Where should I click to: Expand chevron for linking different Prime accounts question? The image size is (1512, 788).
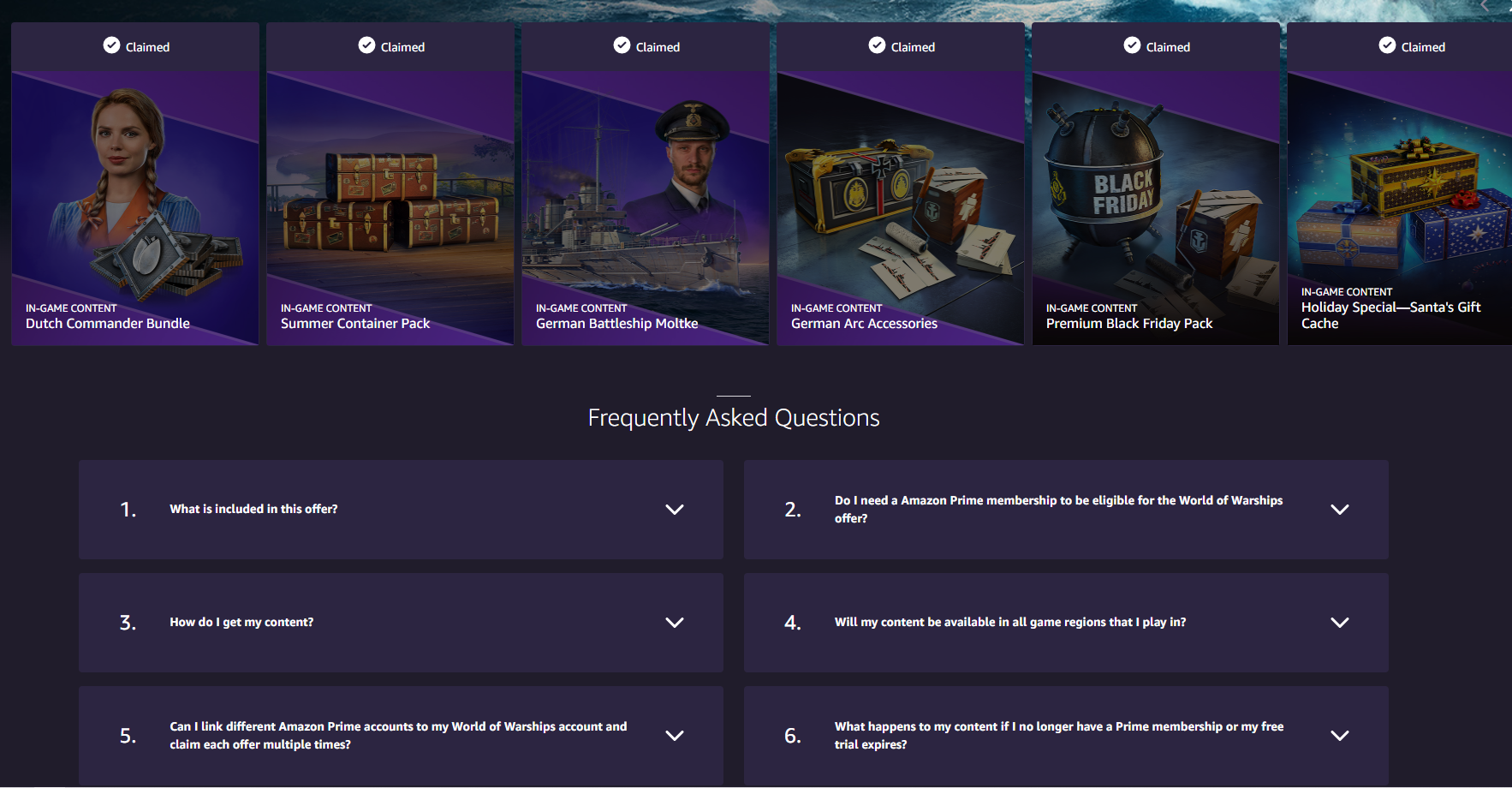[675, 736]
